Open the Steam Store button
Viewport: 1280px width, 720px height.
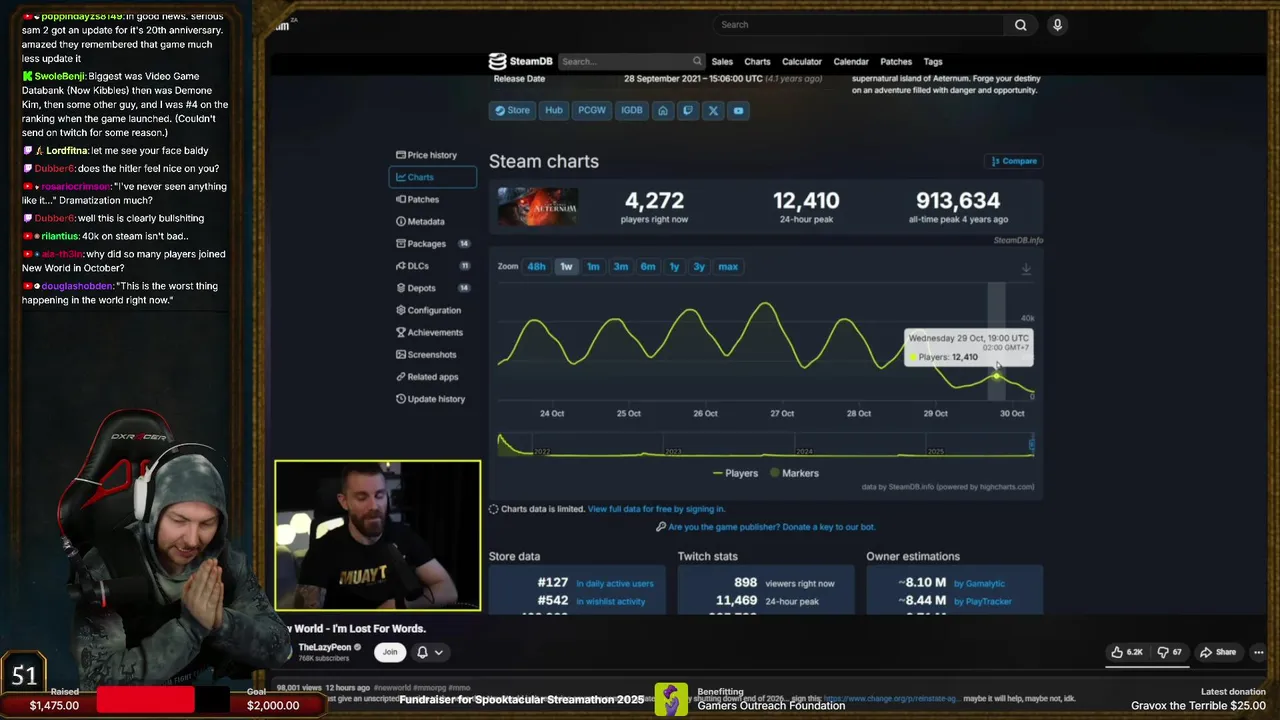(x=512, y=110)
